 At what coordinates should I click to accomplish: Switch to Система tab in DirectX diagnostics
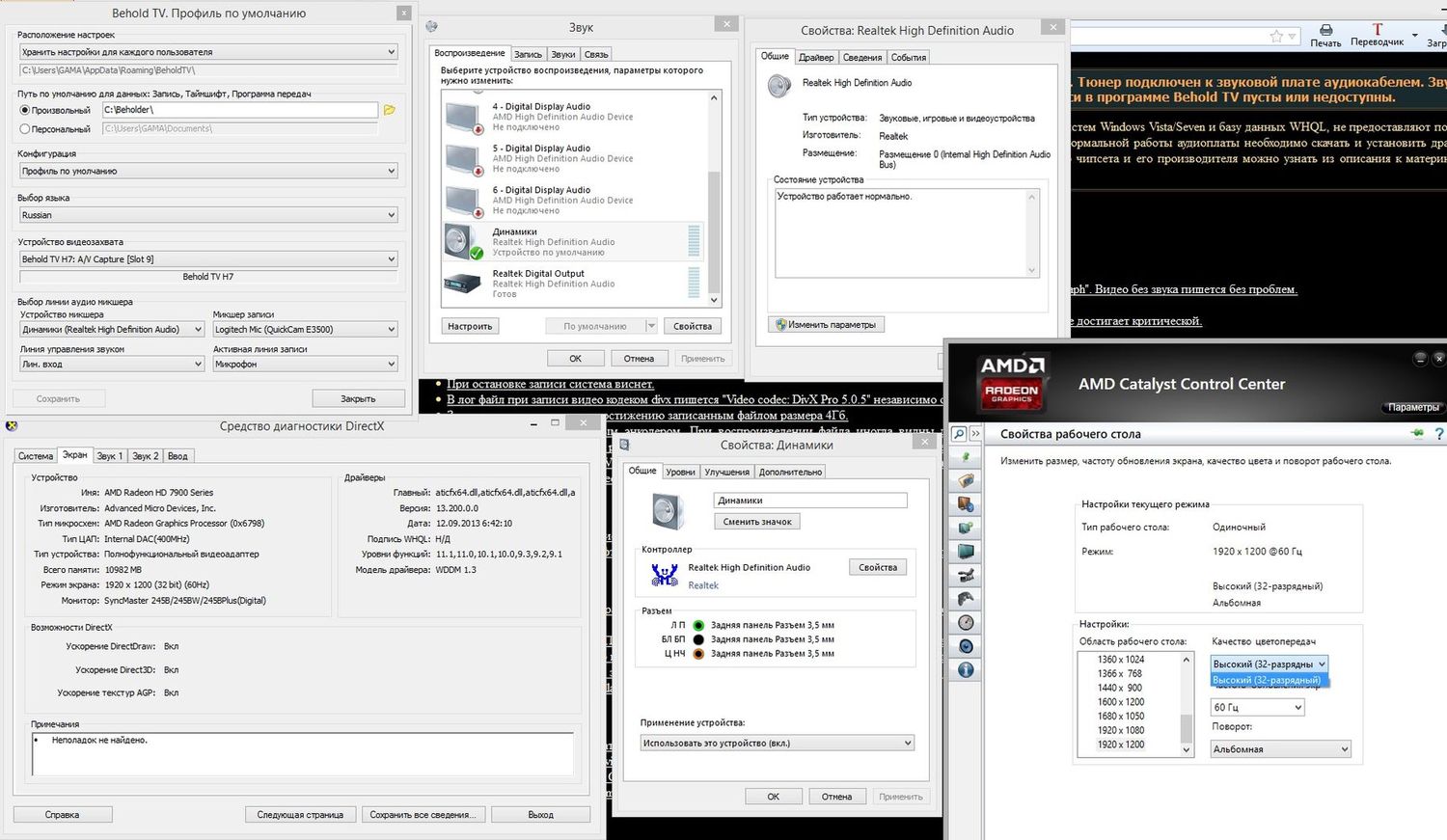coord(36,456)
